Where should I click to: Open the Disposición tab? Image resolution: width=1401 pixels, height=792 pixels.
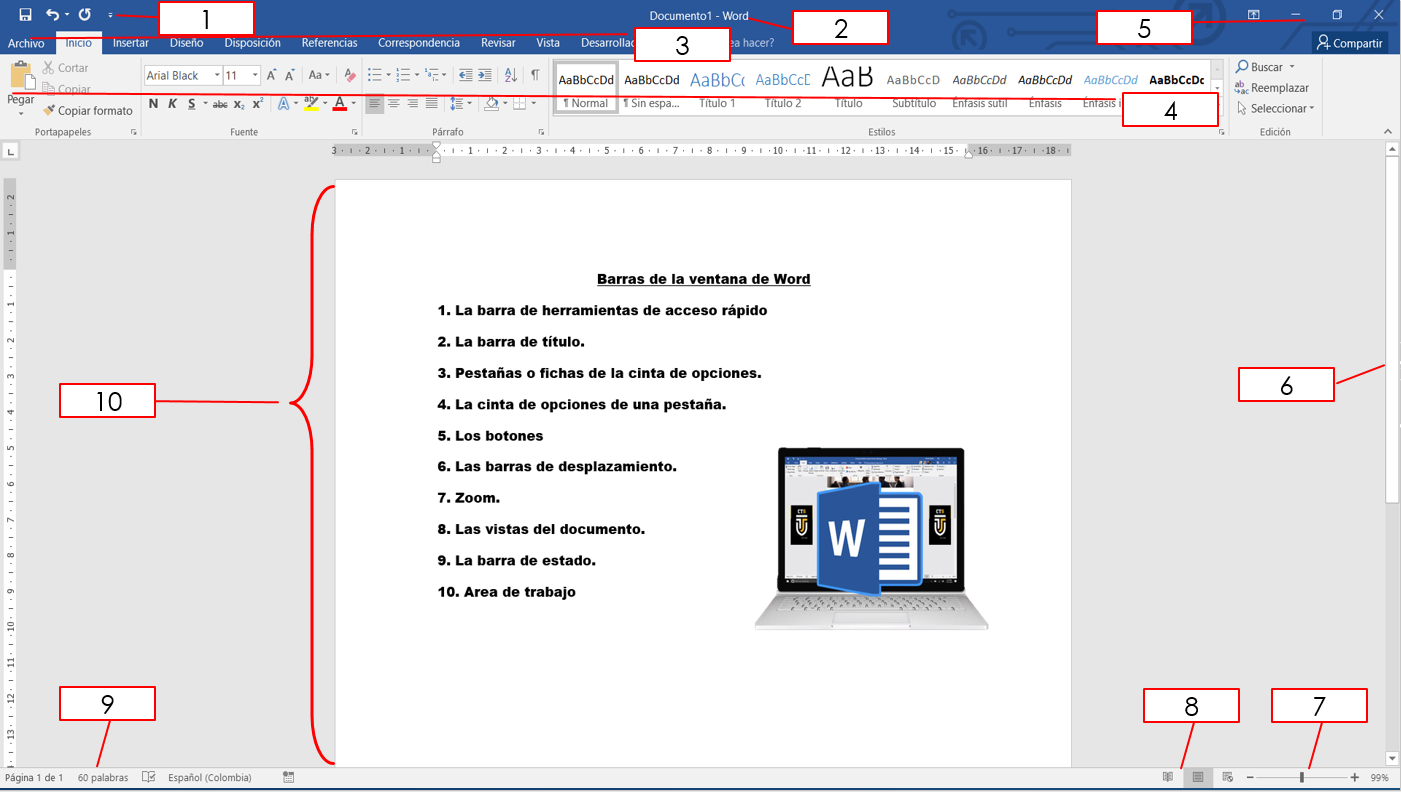pyautogui.click(x=252, y=43)
